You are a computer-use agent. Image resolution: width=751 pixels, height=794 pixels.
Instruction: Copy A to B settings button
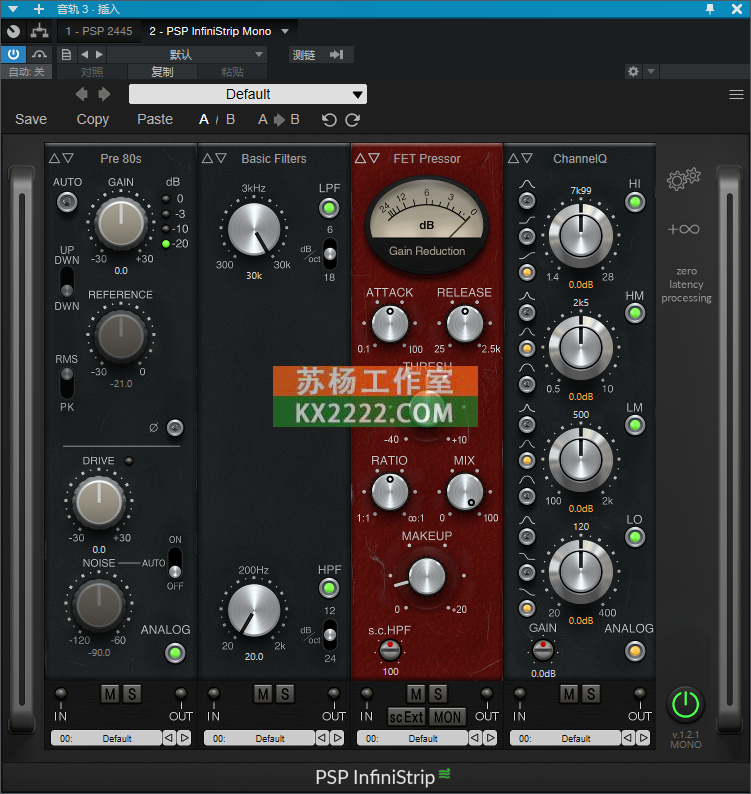279,120
